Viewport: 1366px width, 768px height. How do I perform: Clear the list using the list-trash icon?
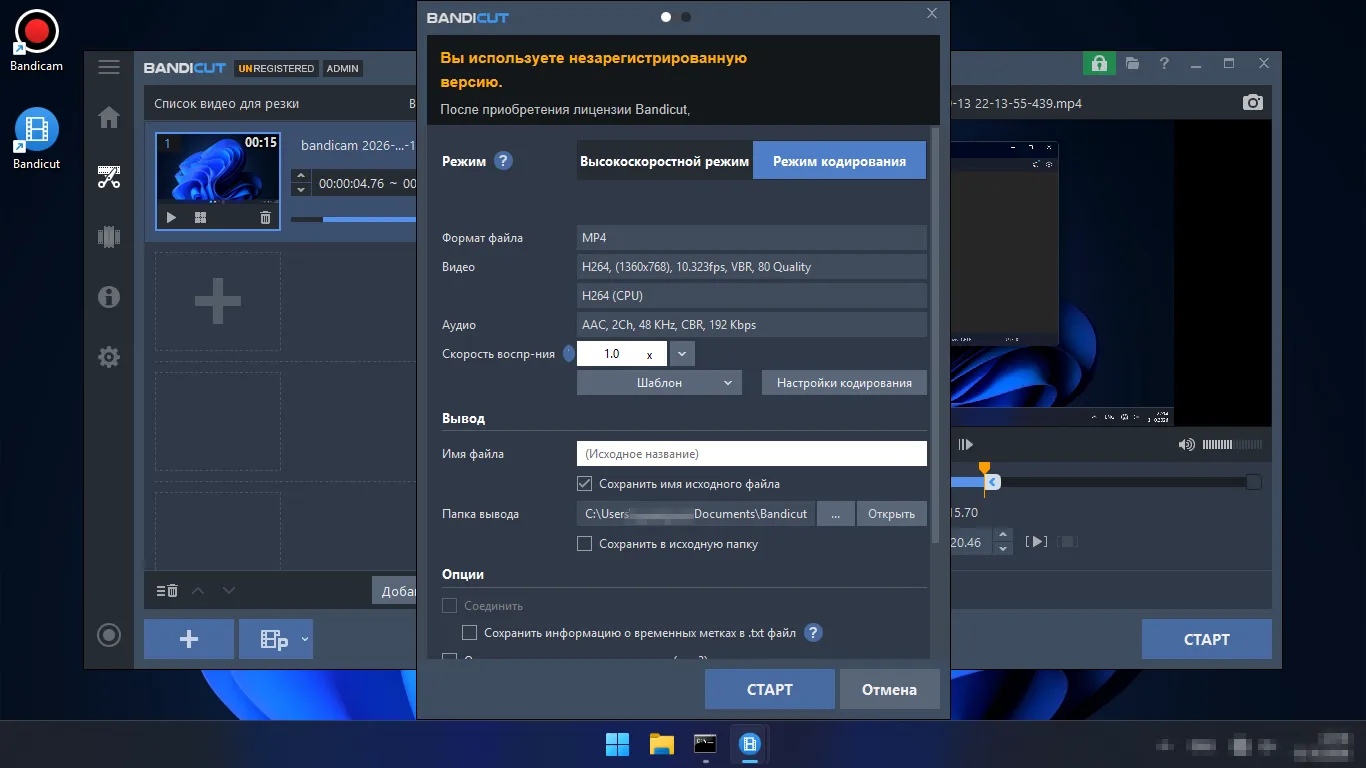coord(167,591)
